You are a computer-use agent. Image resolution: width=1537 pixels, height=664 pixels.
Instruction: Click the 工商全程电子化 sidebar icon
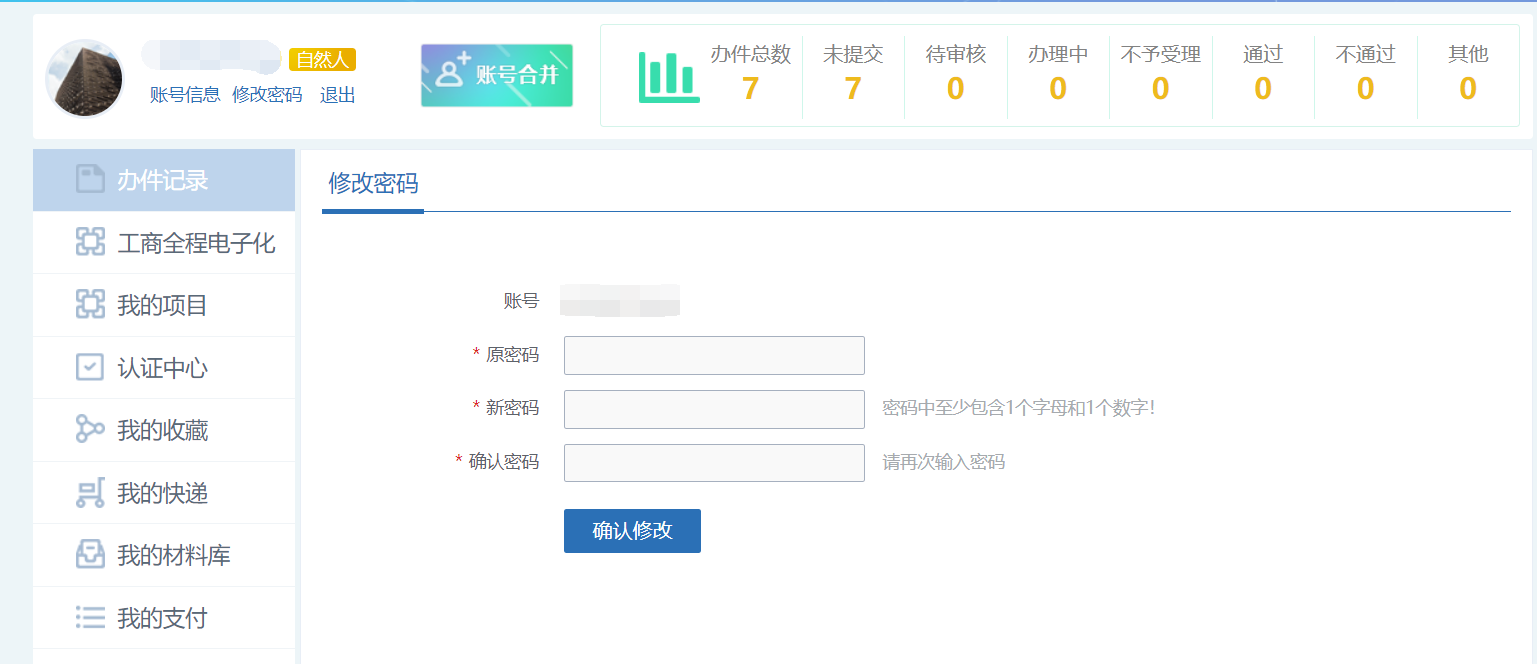pos(91,242)
